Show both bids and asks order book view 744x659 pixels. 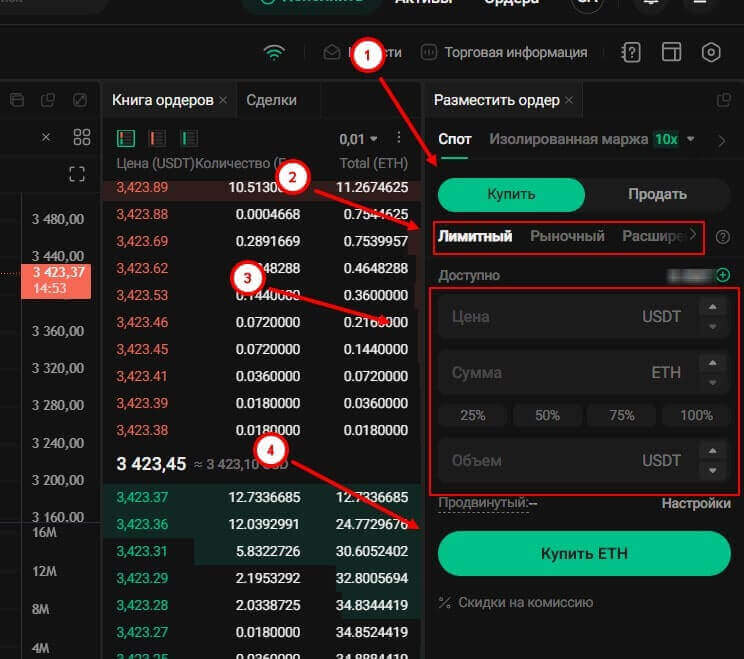click(126, 138)
